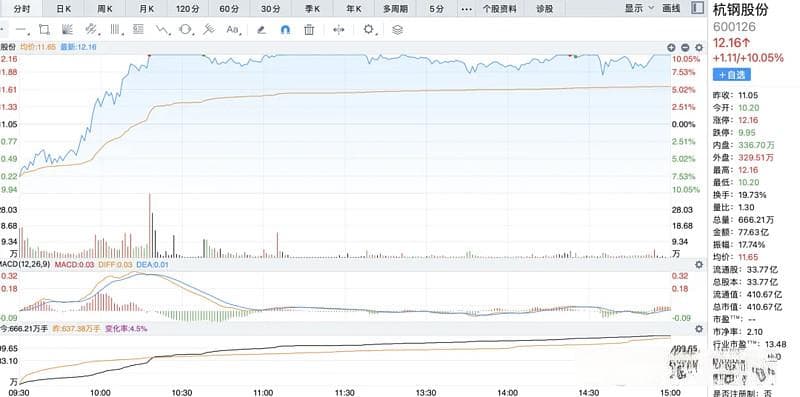Viewport: 800px width, 397px height.
Task: Click the 内盘 336.70万 row
Action: point(743,145)
